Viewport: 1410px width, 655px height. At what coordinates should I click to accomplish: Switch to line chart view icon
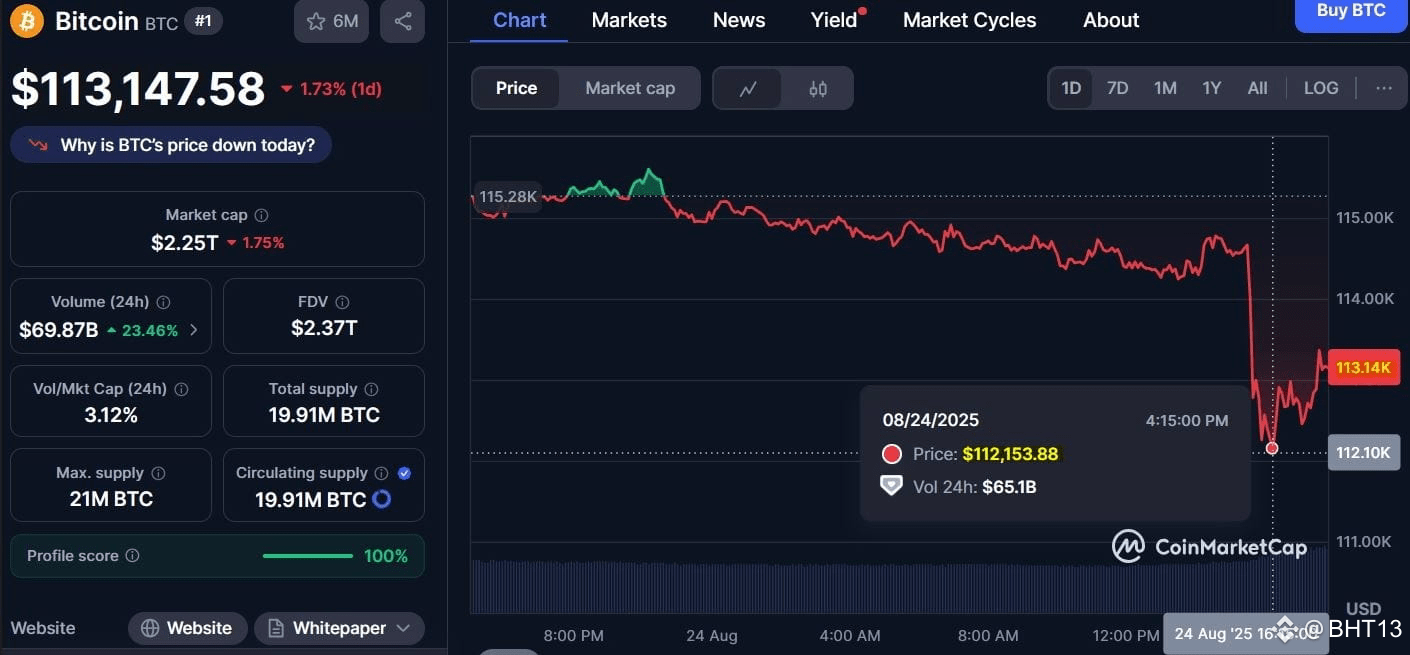[x=748, y=88]
